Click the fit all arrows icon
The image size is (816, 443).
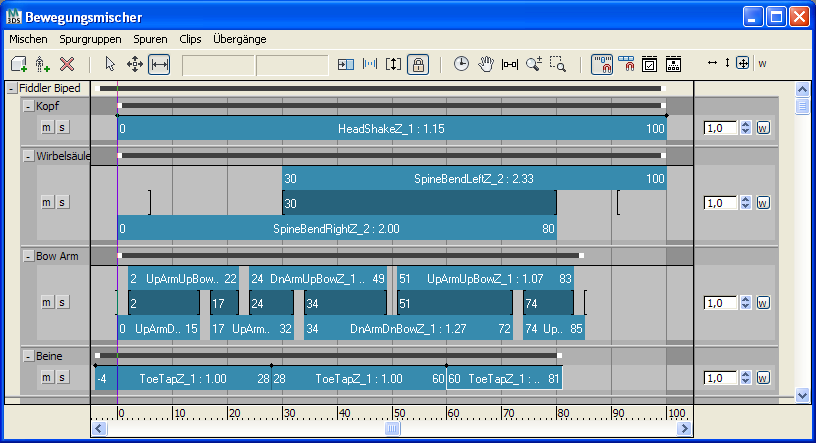743,64
